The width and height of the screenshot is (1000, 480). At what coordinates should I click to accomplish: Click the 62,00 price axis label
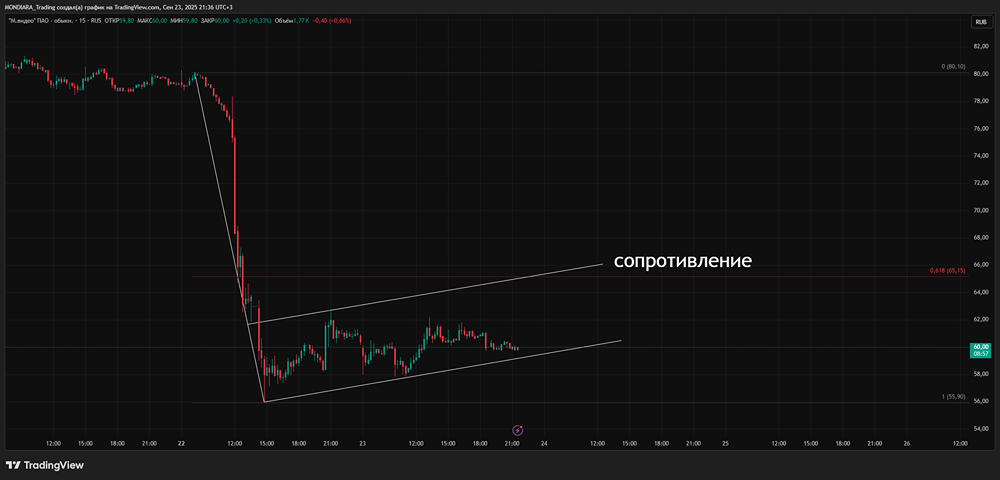pos(980,319)
